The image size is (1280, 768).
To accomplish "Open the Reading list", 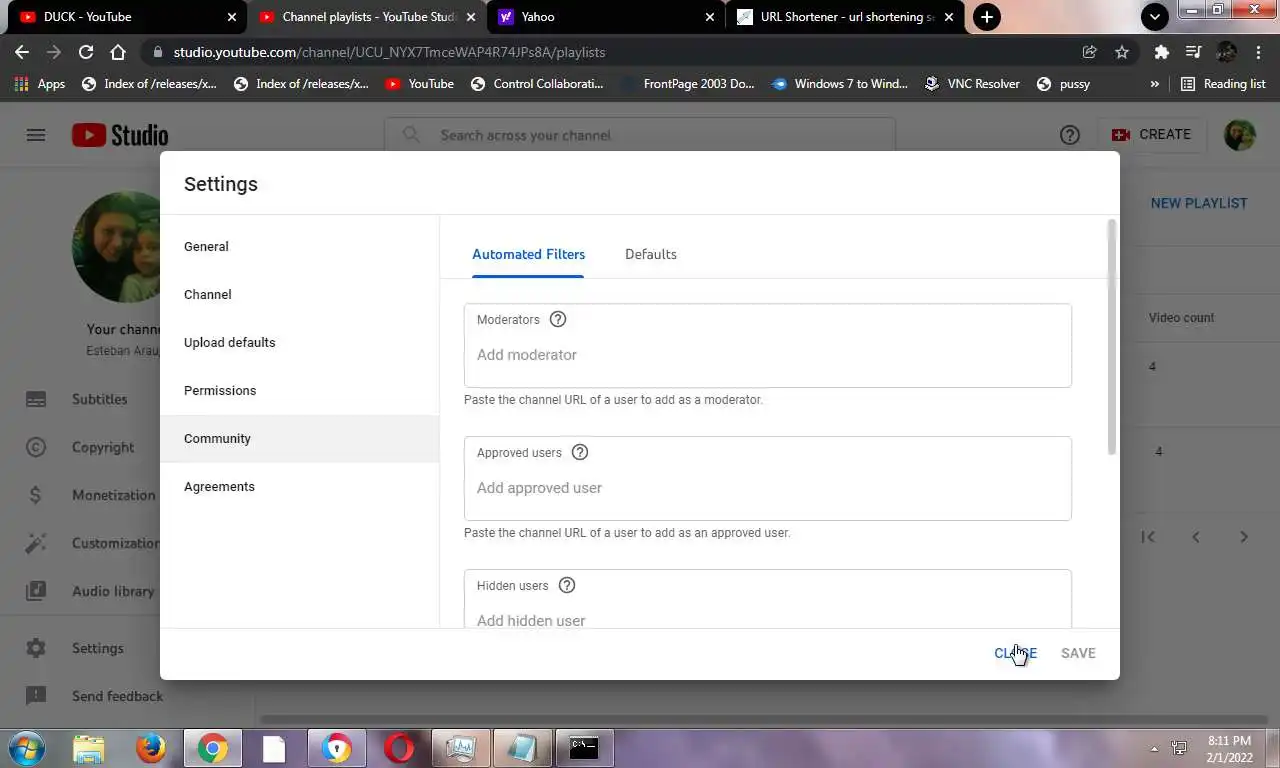I will point(1223,84).
